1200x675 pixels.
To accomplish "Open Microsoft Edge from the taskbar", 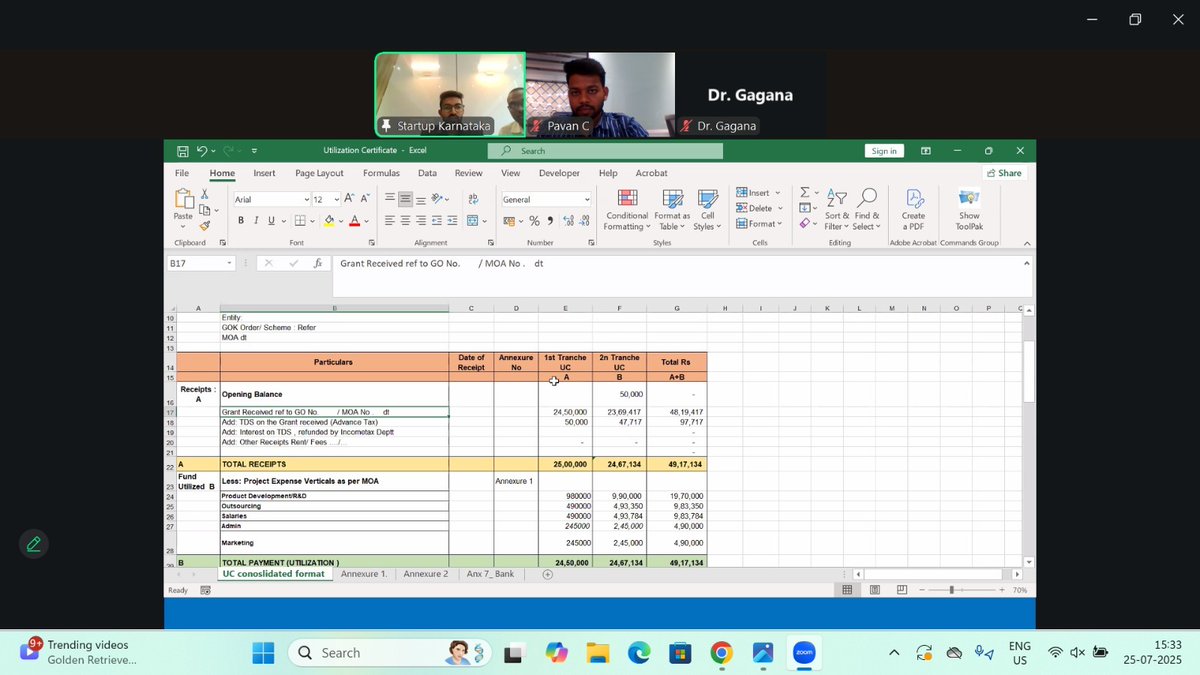I will click(x=638, y=653).
